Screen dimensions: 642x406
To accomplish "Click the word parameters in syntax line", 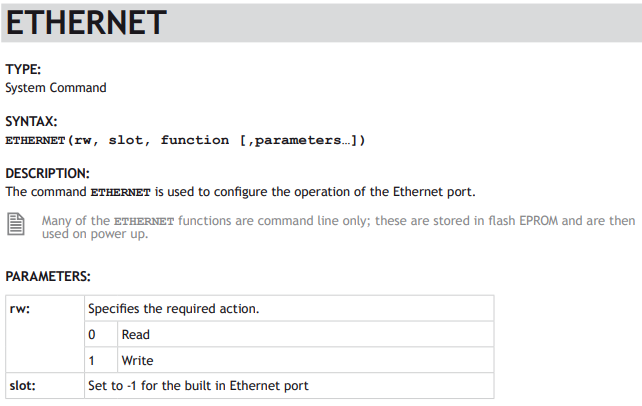I will coord(298,141).
